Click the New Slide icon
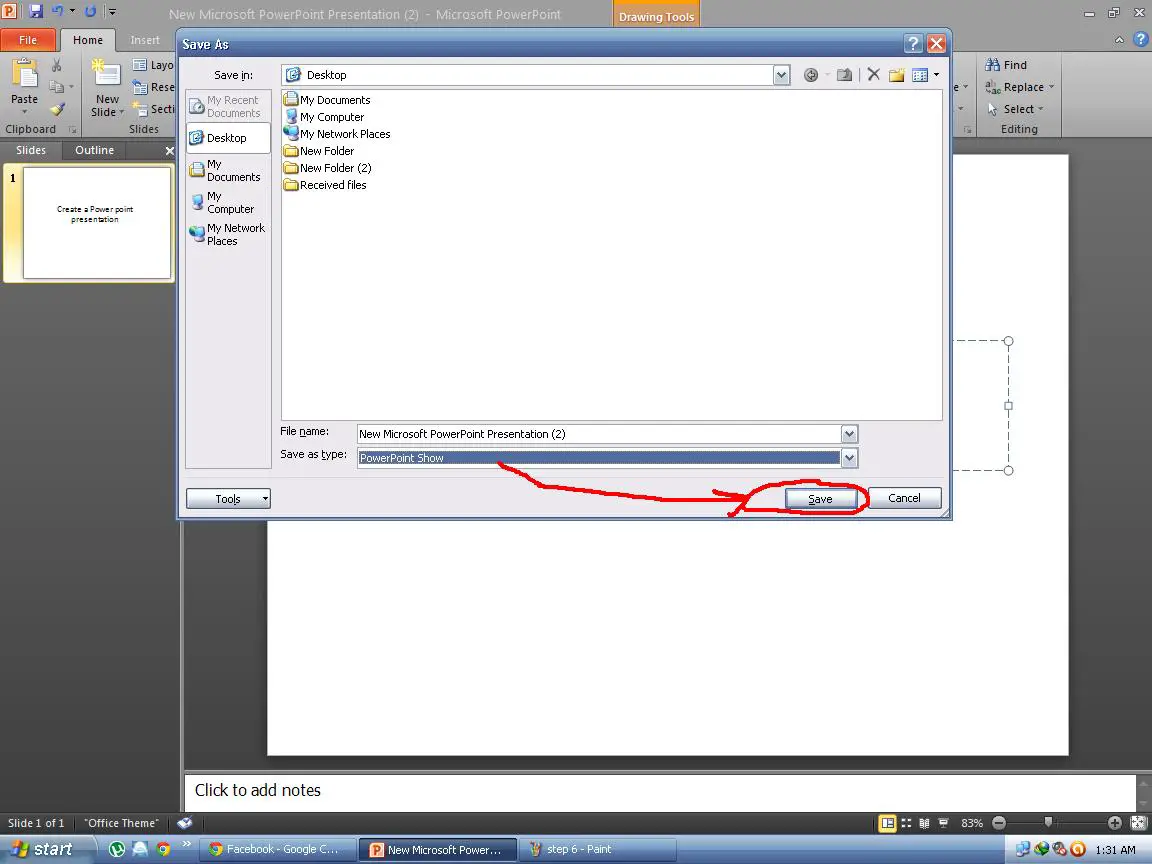The height and width of the screenshot is (864, 1152). [x=107, y=74]
